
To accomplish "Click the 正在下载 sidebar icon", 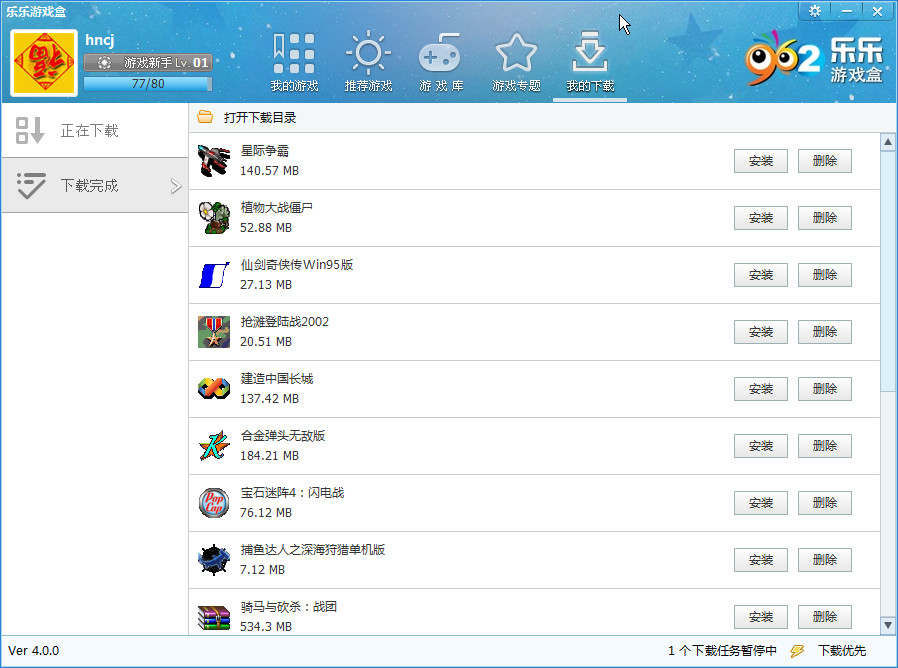I will [x=30, y=131].
